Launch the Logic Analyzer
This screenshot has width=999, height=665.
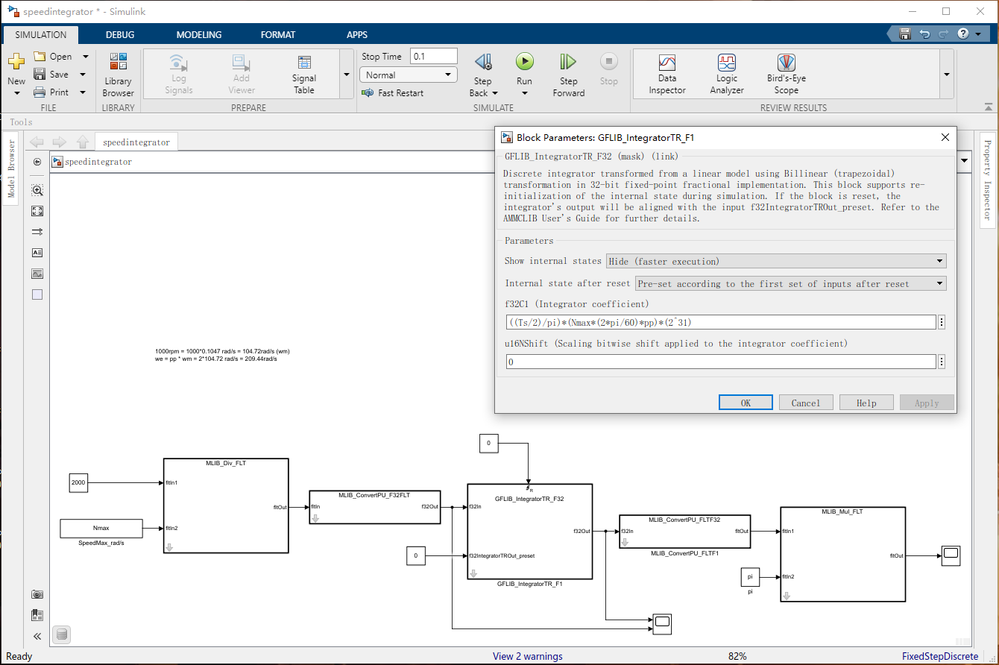[x=727, y=75]
